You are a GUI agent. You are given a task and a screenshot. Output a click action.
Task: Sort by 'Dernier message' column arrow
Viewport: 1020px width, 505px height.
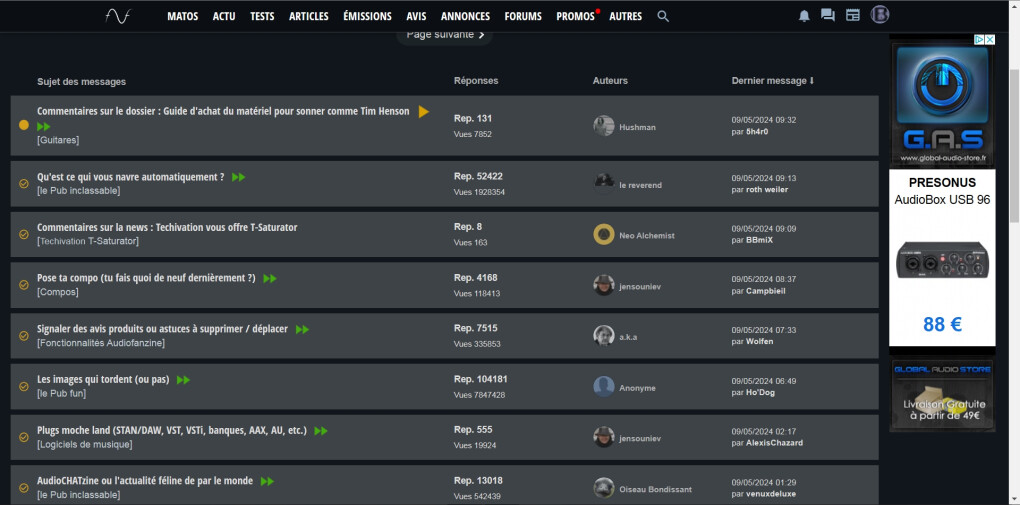(811, 81)
